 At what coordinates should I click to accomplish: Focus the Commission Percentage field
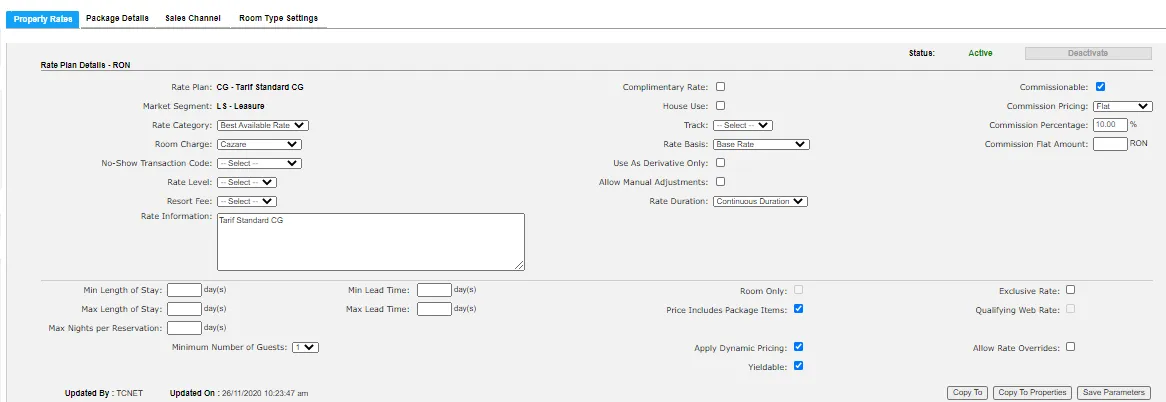click(1110, 125)
